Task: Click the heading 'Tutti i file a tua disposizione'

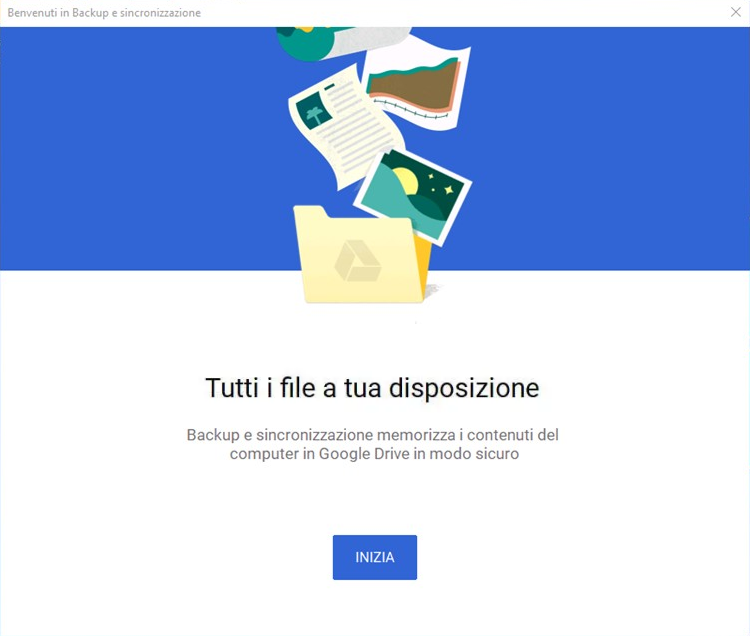Action: pyautogui.click(x=373, y=388)
